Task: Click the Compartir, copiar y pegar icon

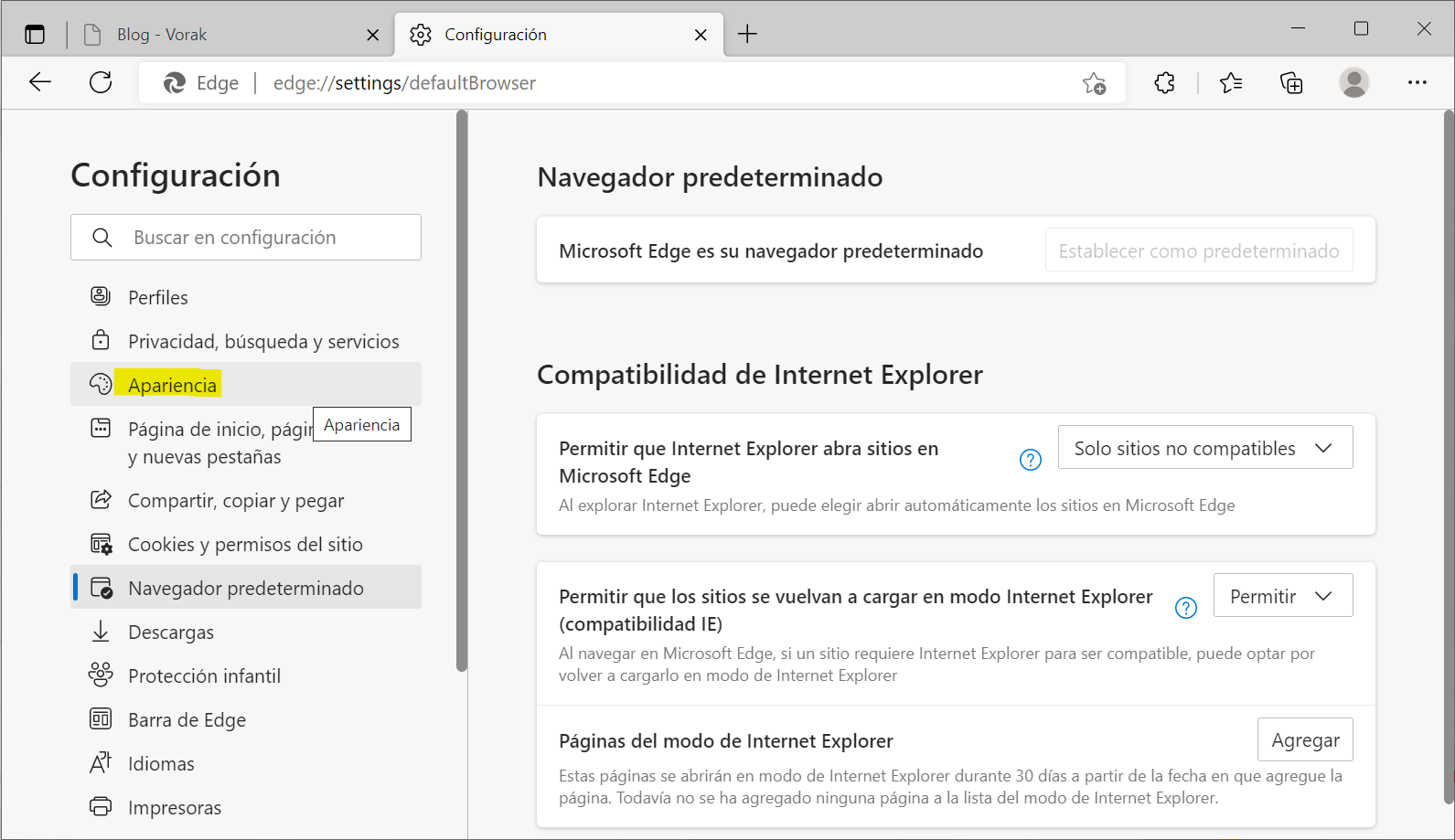Action: click(x=101, y=499)
